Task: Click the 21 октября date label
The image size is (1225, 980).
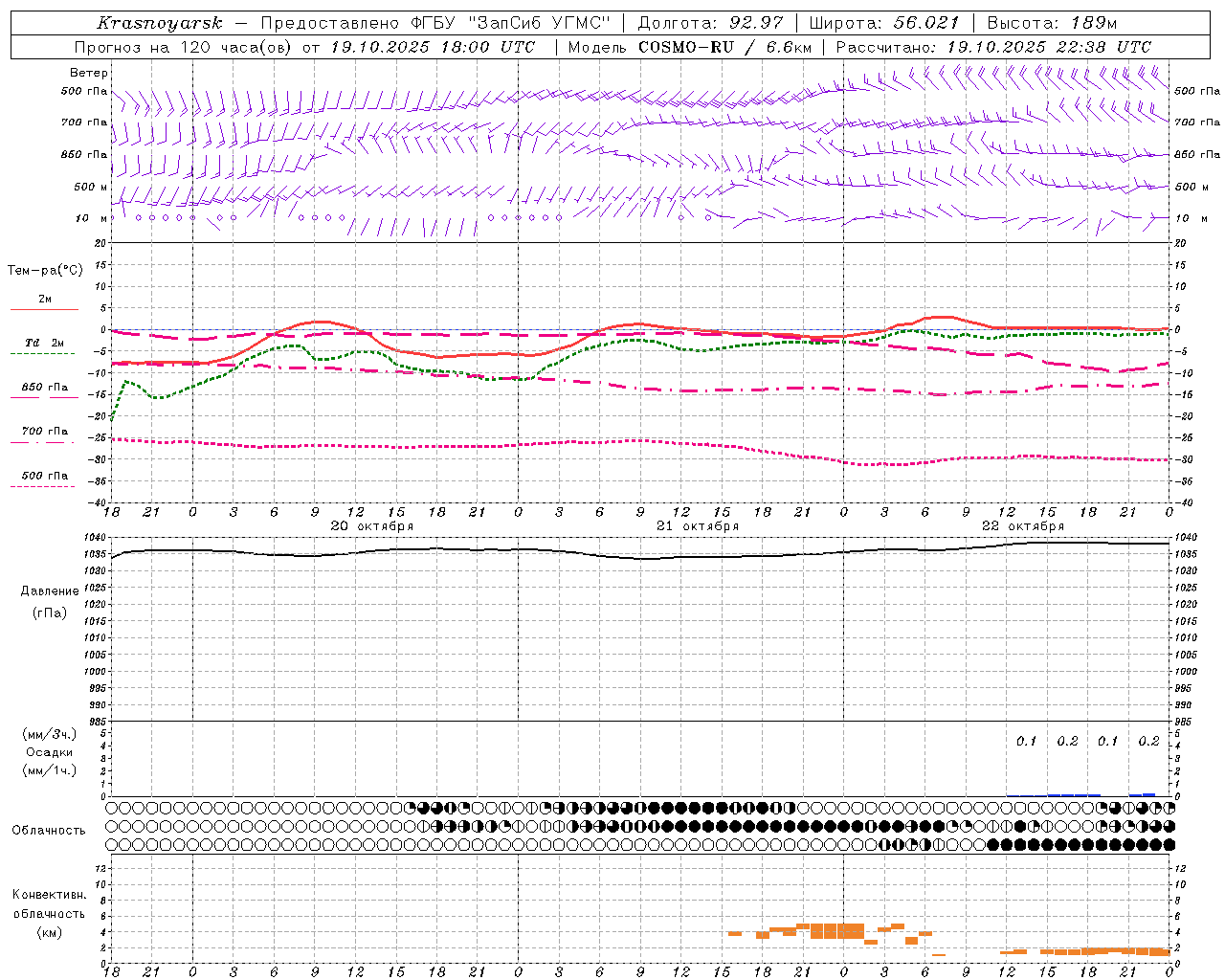Action: point(698,526)
